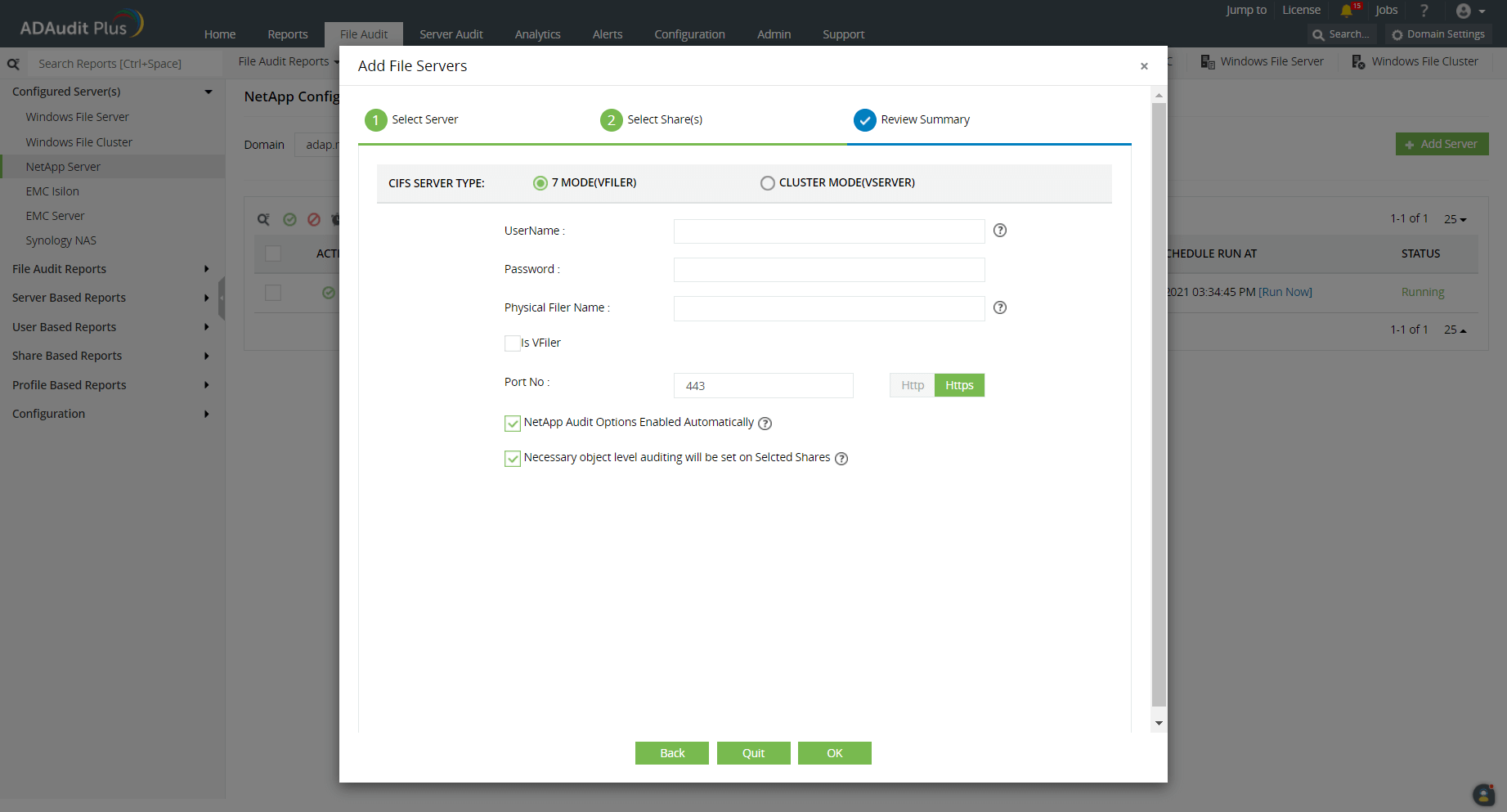The height and width of the screenshot is (812, 1507).
Task: Open the Server Audit tab
Action: 451,34
